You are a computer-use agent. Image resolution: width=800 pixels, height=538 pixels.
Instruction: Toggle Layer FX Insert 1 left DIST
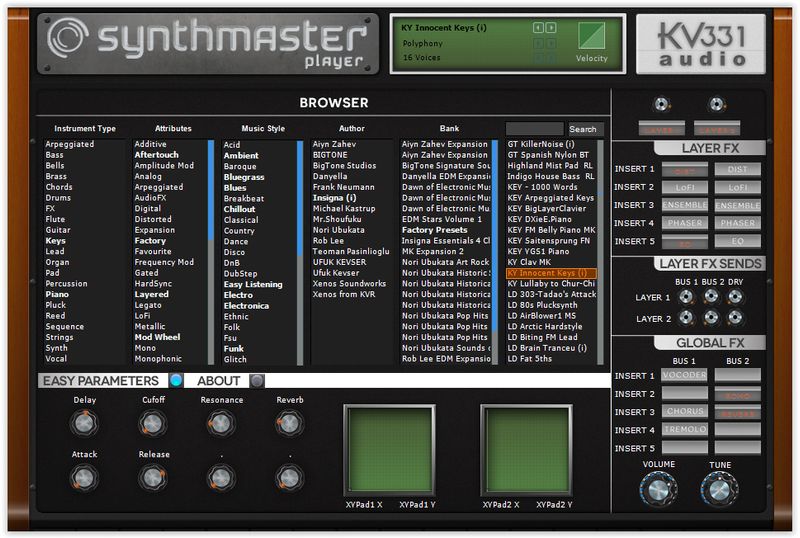[x=685, y=169]
